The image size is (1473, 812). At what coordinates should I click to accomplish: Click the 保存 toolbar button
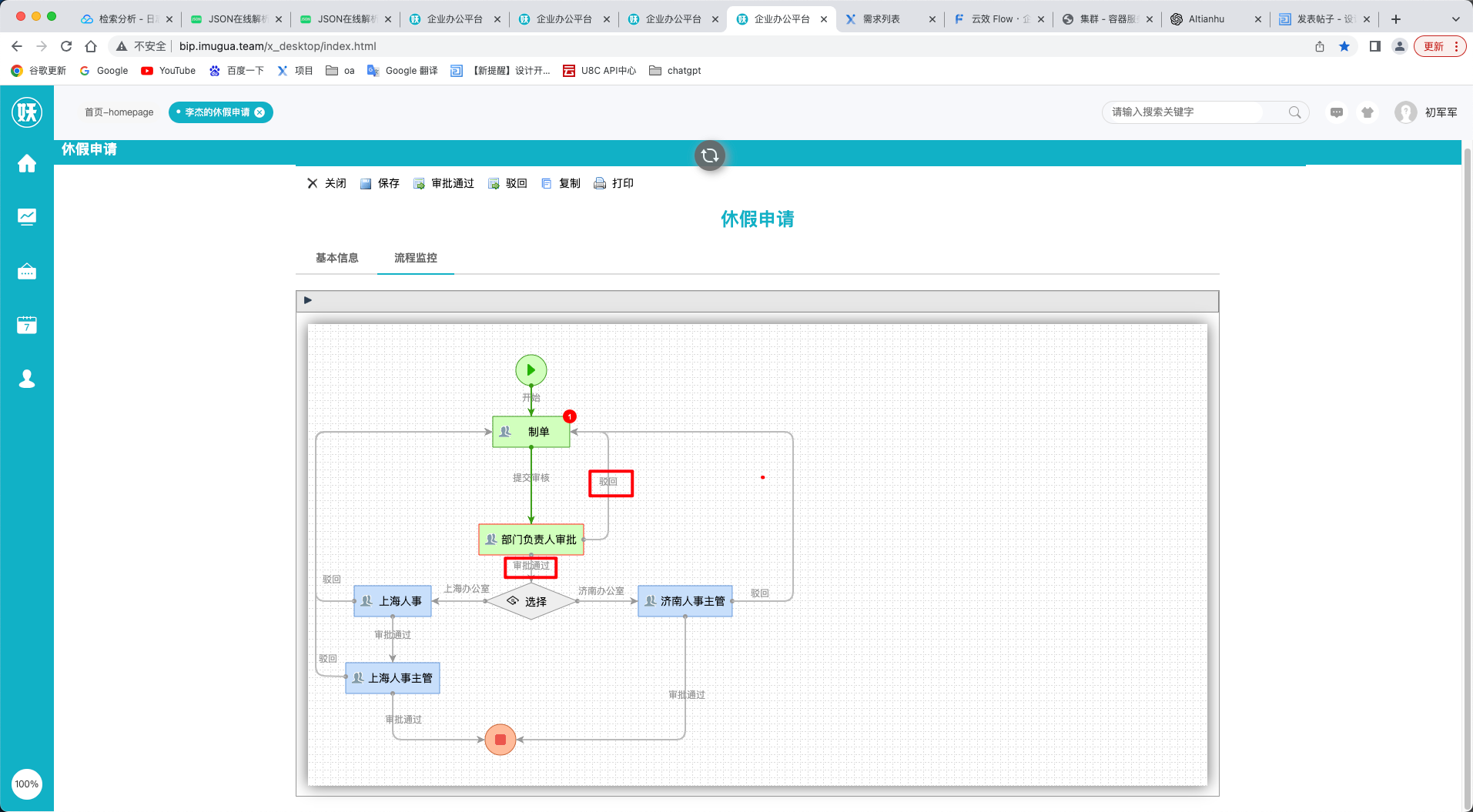pyautogui.click(x=380, y=183)
